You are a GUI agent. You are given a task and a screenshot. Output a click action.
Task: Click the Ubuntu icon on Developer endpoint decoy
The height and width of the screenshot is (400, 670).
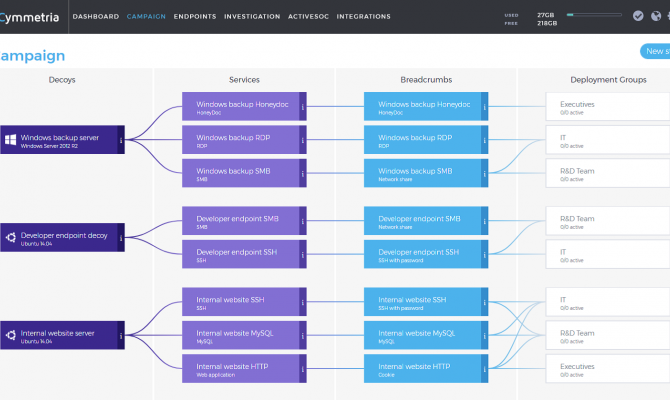pyautogui.click(x=10, y=237)
